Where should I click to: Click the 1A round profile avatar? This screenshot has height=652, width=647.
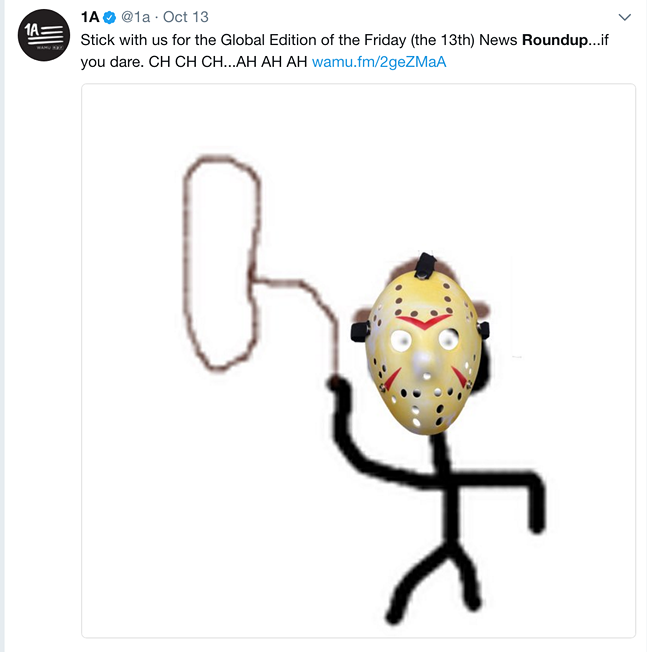point(44,35)
